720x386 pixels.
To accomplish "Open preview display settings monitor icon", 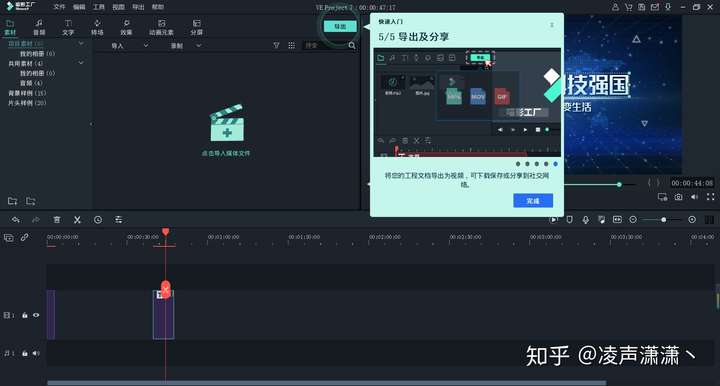I will pos(662,197).
